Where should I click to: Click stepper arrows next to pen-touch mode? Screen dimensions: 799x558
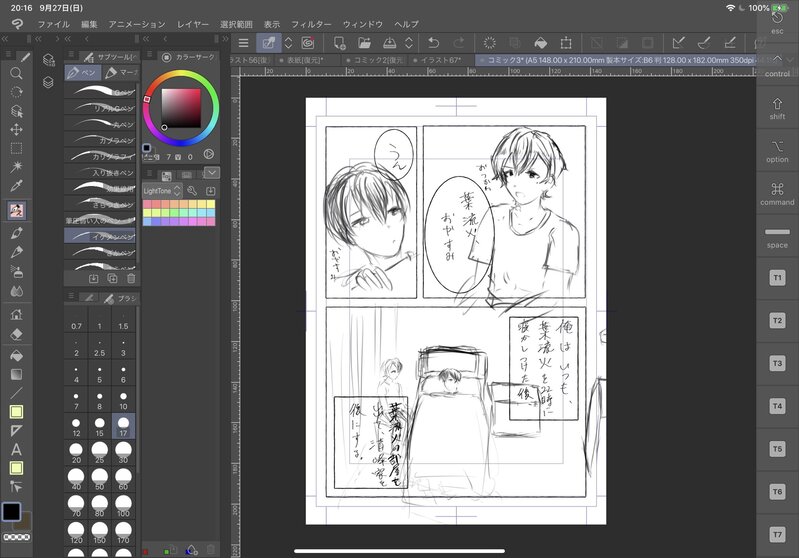coord(288,43)
